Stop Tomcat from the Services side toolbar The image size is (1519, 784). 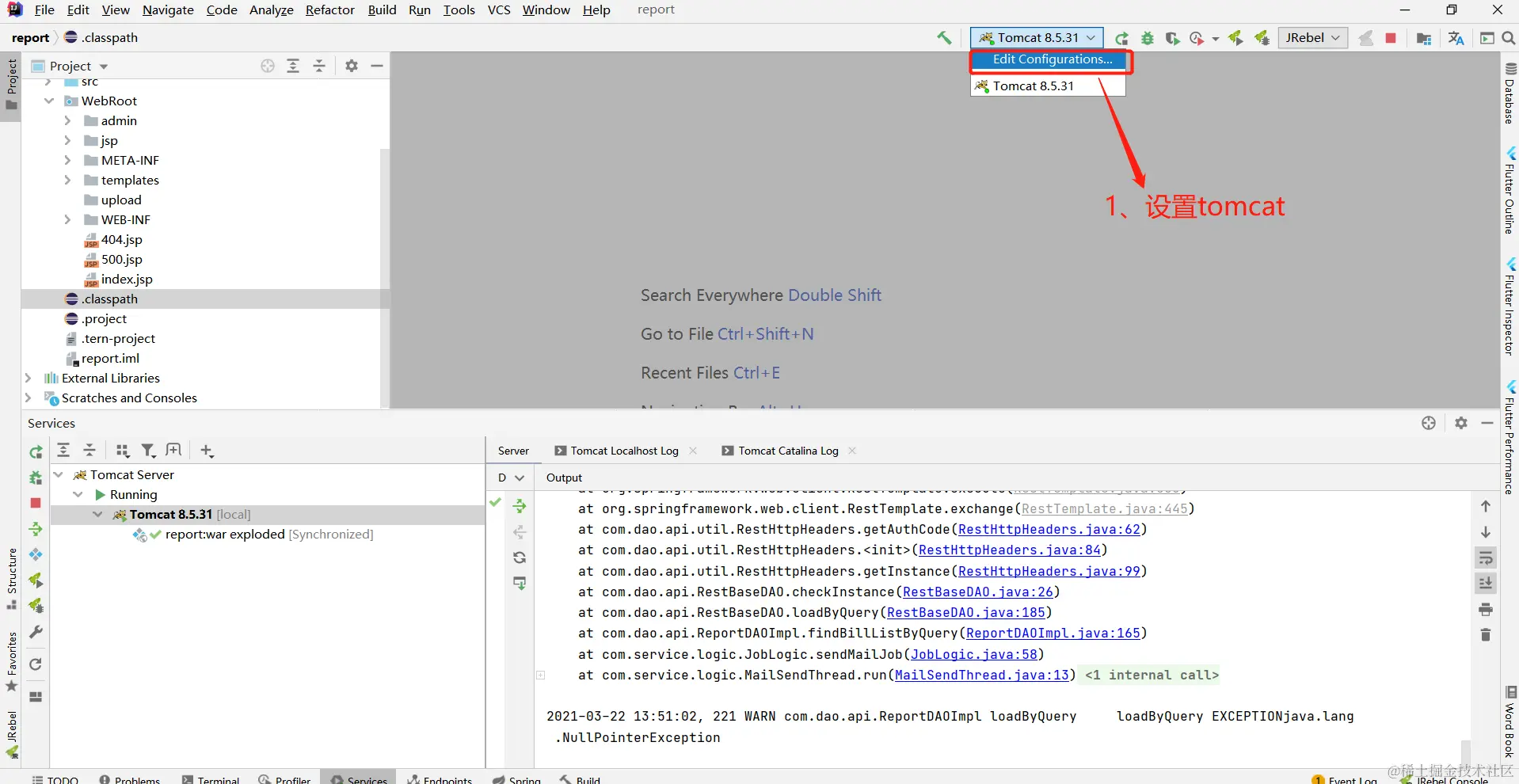[x=36, y=503]
